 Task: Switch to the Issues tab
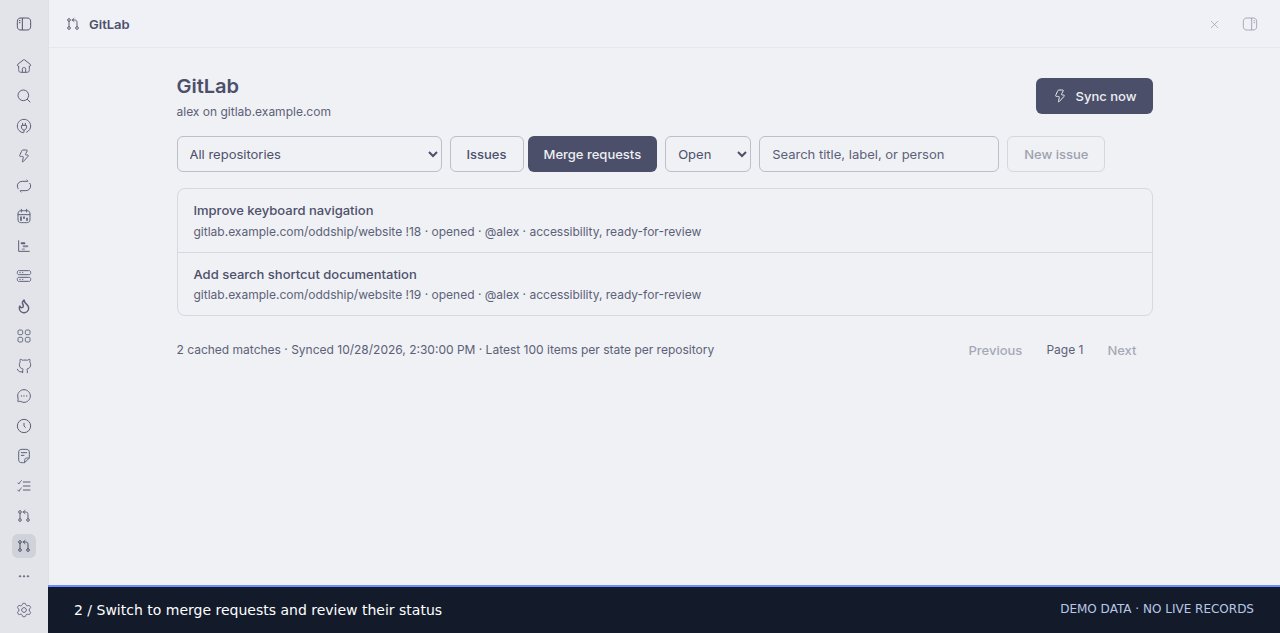(x=487, y=154)
